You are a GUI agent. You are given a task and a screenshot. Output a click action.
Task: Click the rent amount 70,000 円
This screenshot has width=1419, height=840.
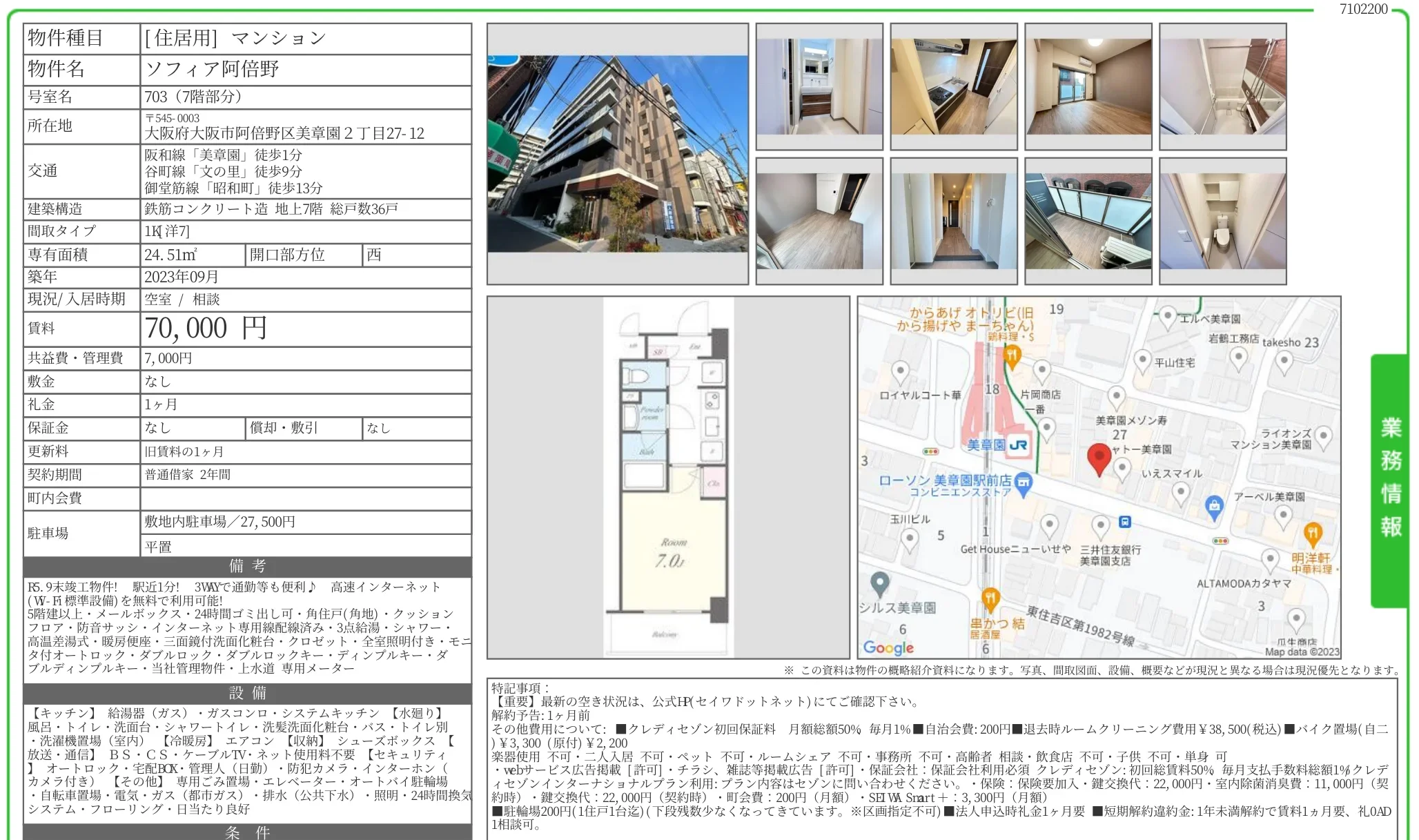(206, 329)
